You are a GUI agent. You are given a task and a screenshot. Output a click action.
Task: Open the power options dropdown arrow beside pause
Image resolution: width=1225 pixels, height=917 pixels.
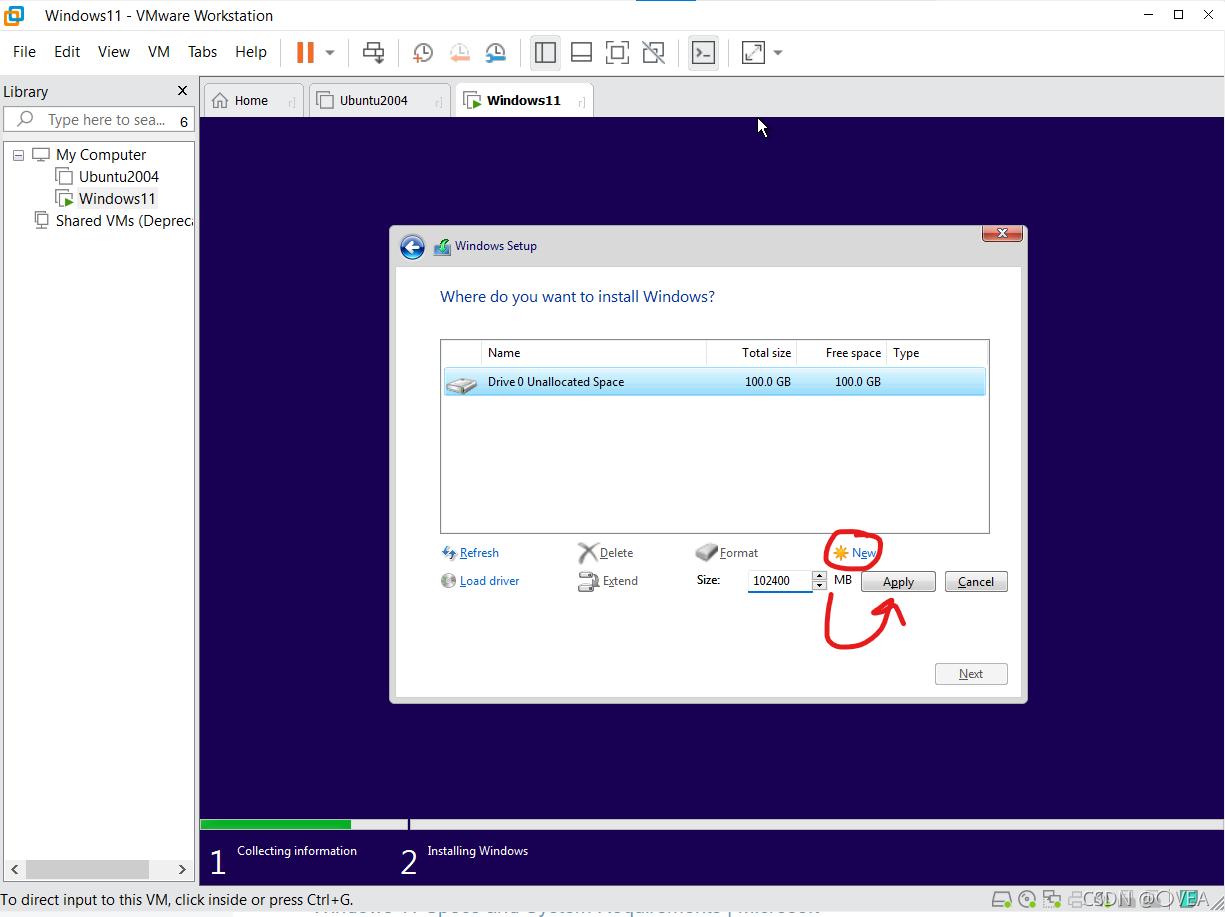click(330, 52)
